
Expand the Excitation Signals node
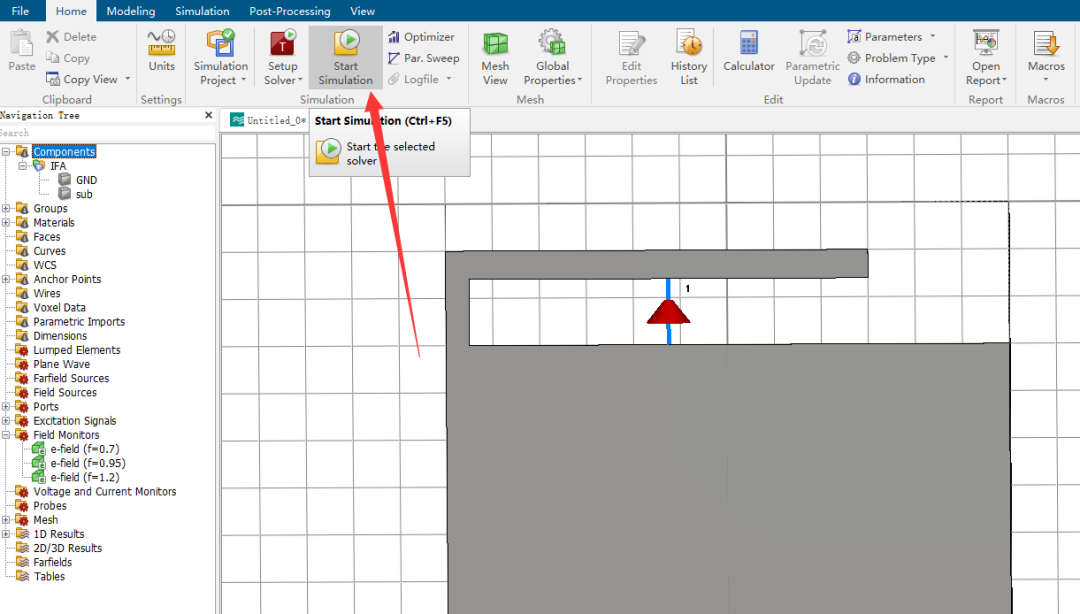tap(6, 420)
